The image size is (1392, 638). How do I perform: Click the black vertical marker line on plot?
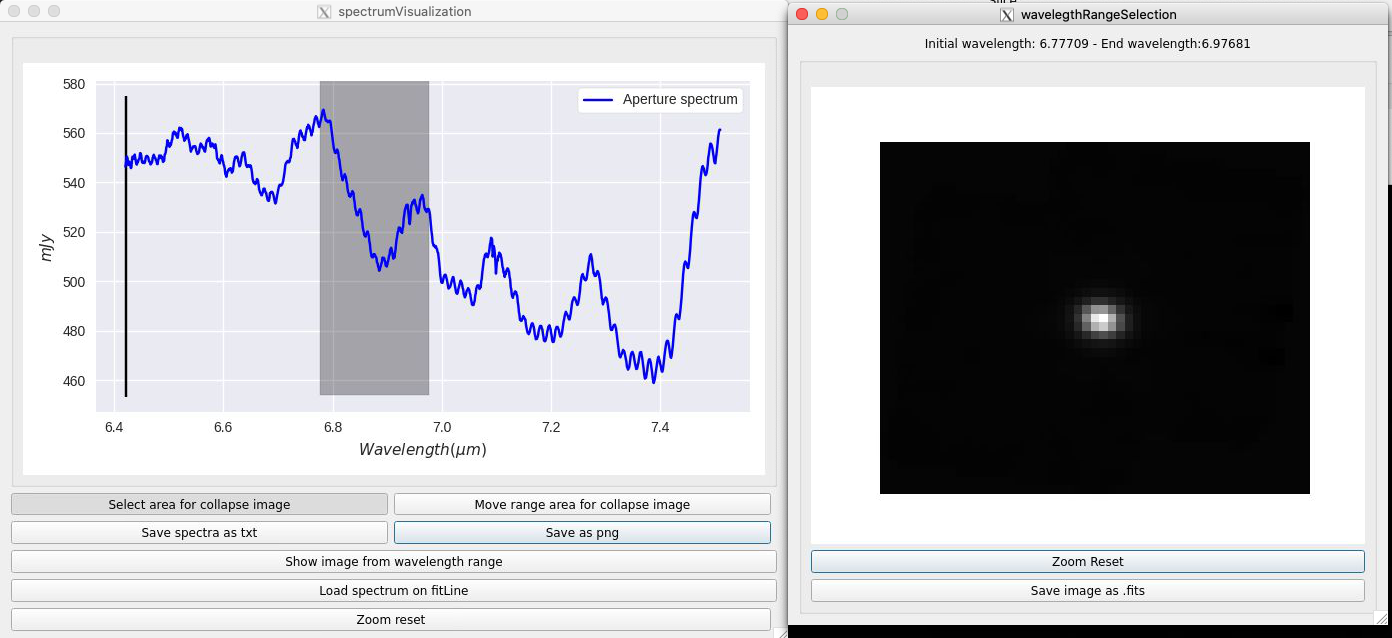126,246
